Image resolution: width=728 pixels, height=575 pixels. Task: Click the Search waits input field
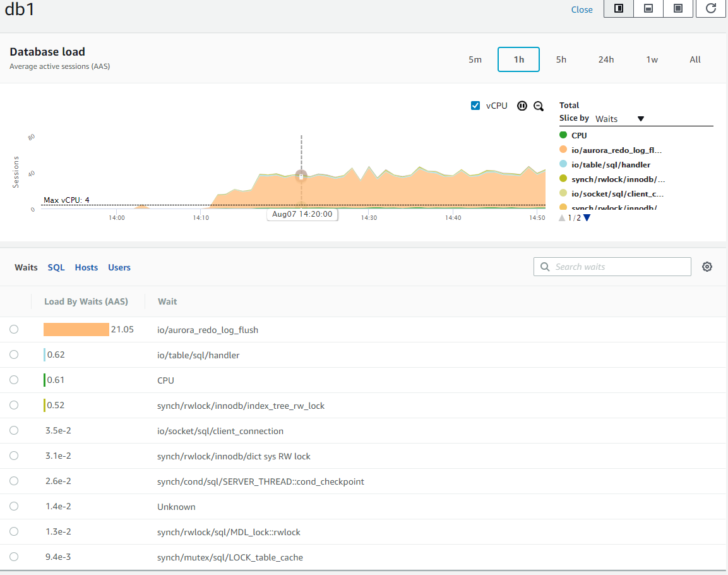612,267
